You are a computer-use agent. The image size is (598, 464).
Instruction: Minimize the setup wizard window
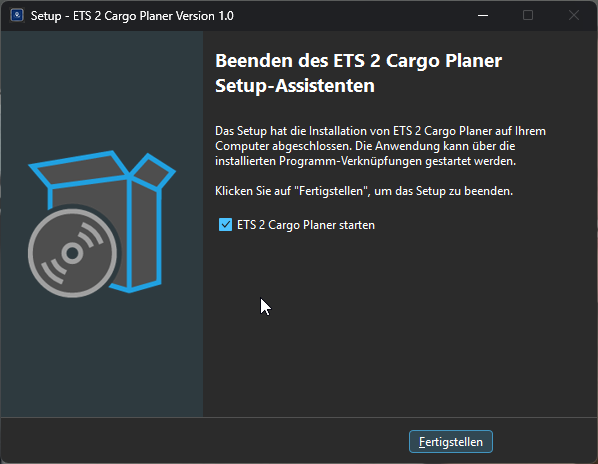point(483,16)
